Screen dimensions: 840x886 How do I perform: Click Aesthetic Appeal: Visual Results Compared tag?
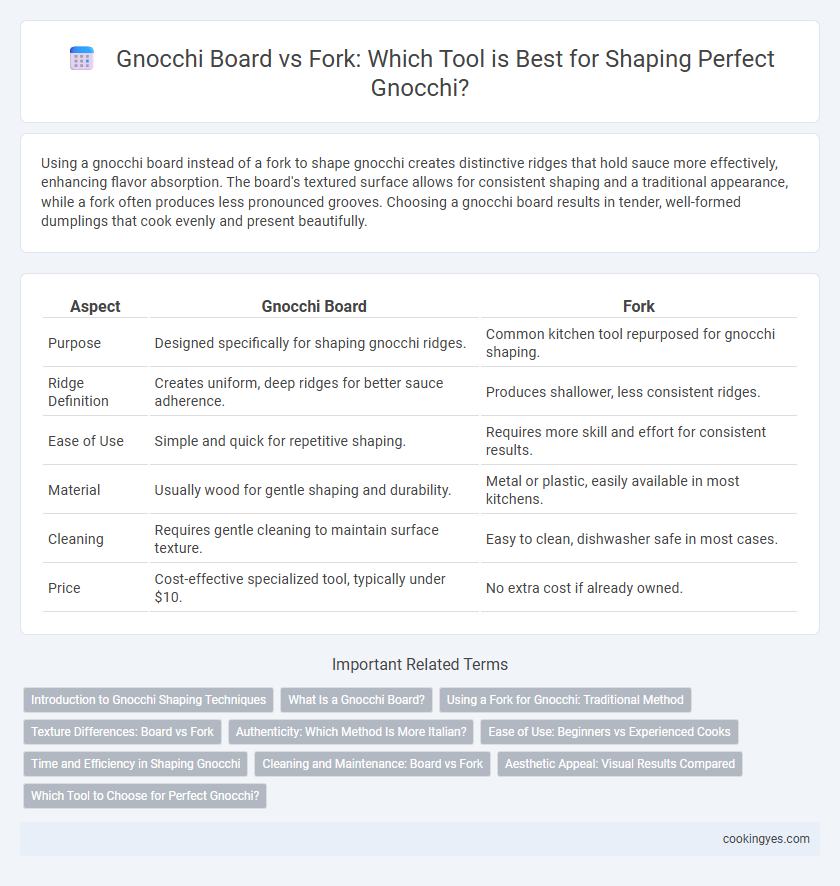pyautogui.click(x=620, y=764)
